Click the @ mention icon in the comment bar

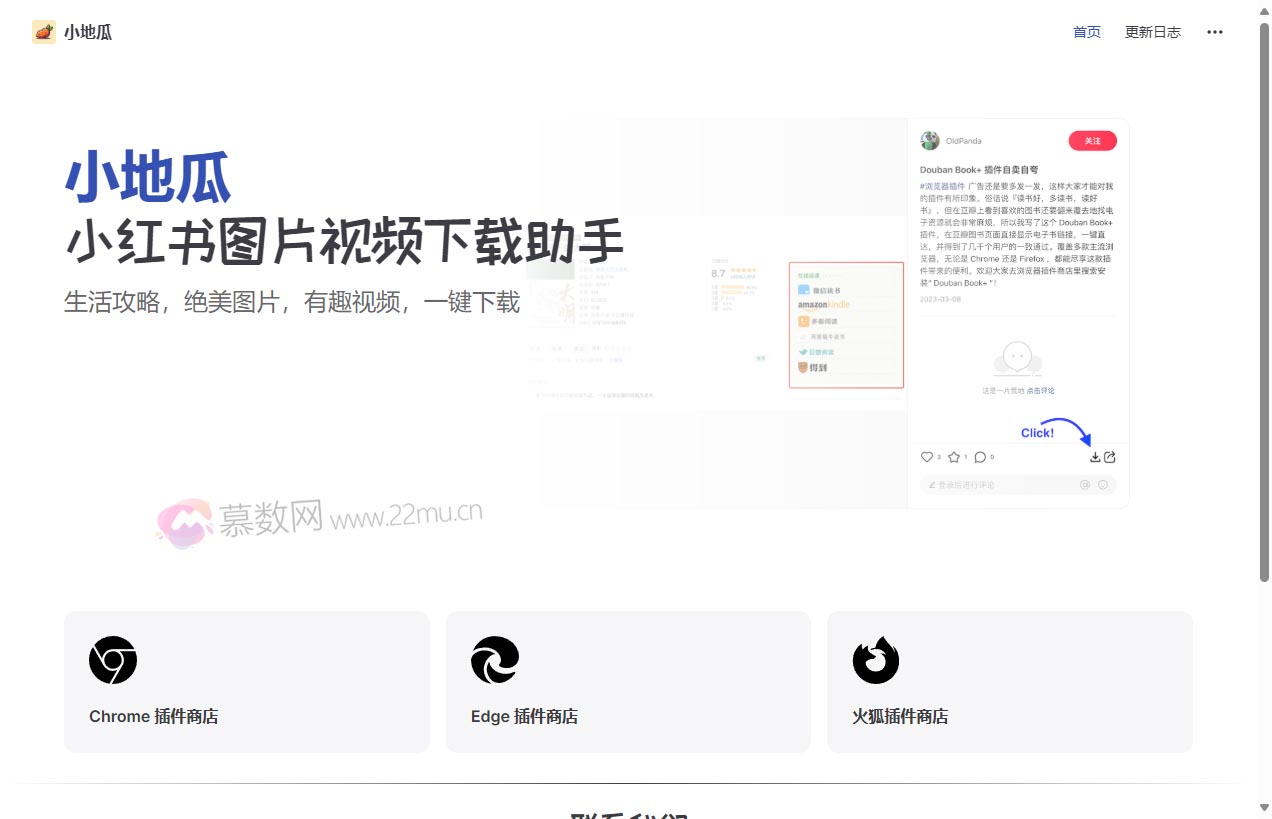1085,484
